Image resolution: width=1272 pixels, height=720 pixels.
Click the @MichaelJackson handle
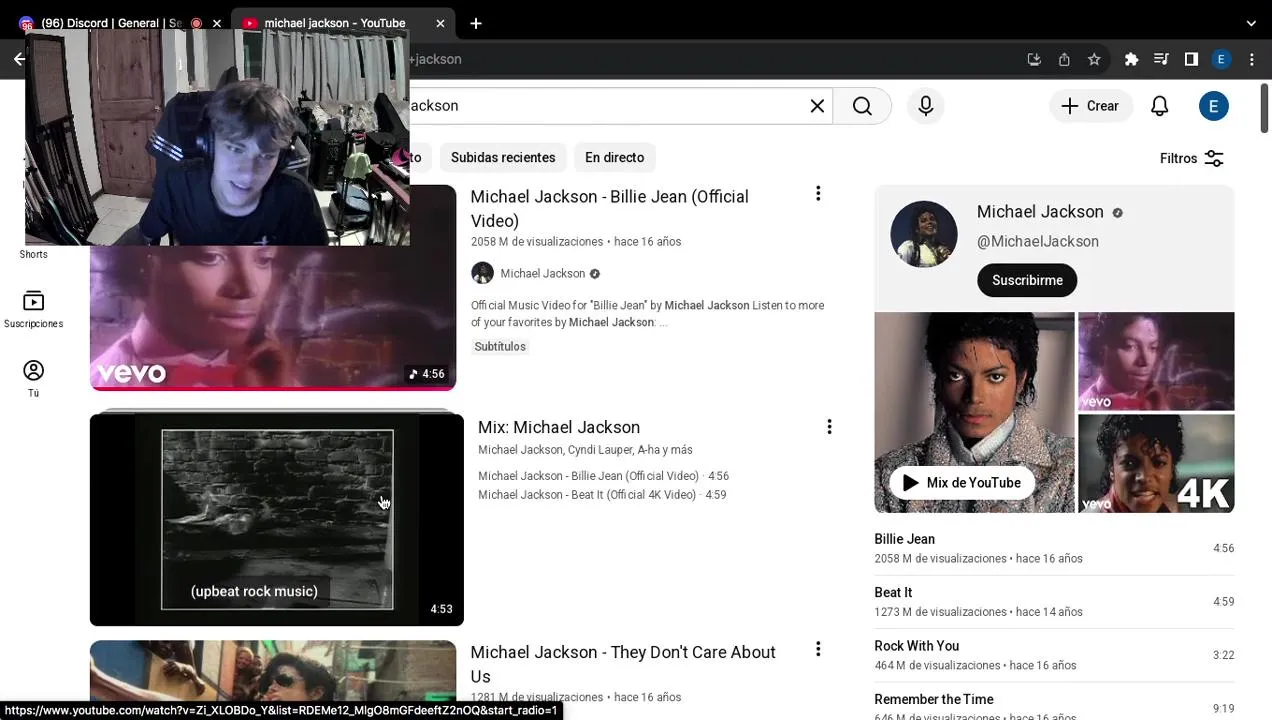click(1038, 241)
